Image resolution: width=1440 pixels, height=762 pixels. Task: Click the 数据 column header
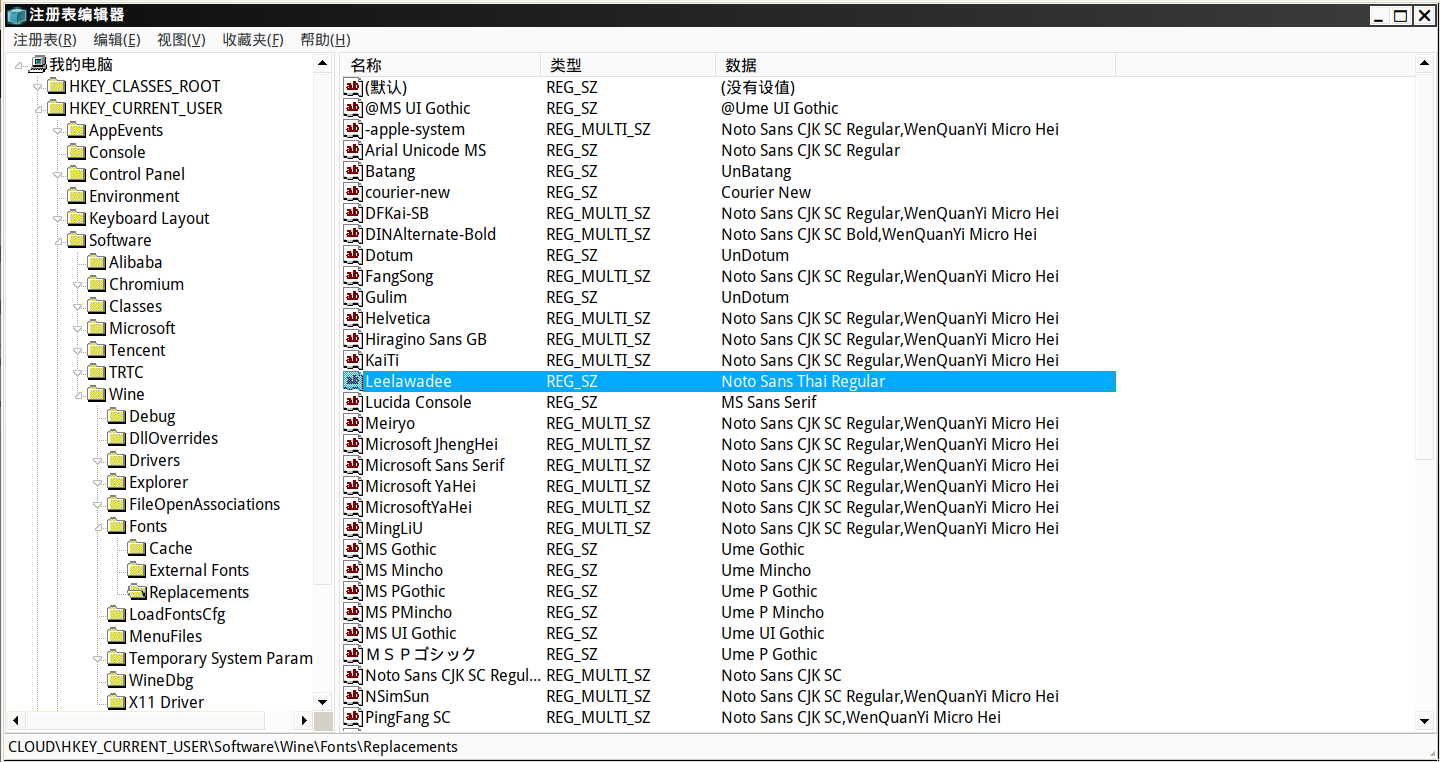(916, 65)
